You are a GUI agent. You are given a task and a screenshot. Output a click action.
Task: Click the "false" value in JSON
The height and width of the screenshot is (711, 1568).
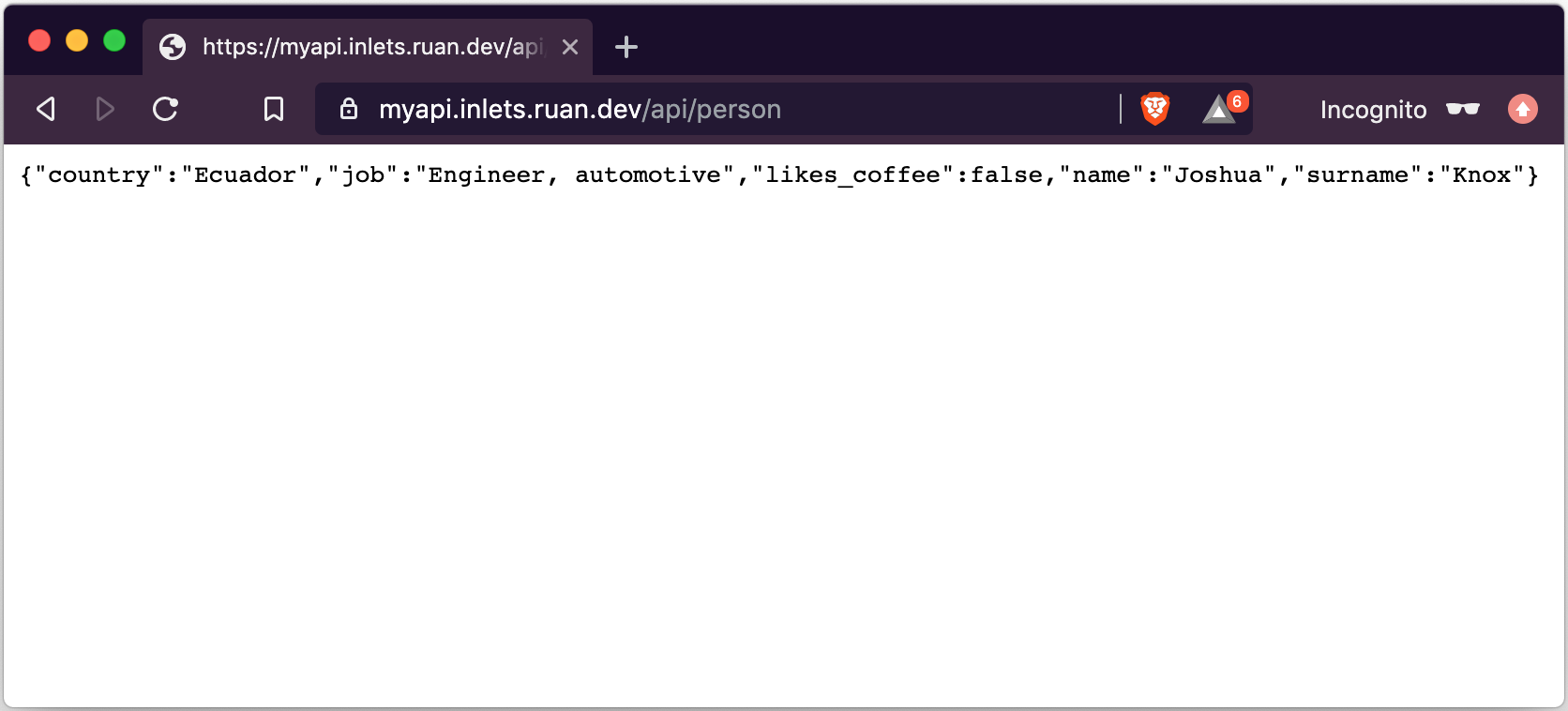tap(1006, 174)
